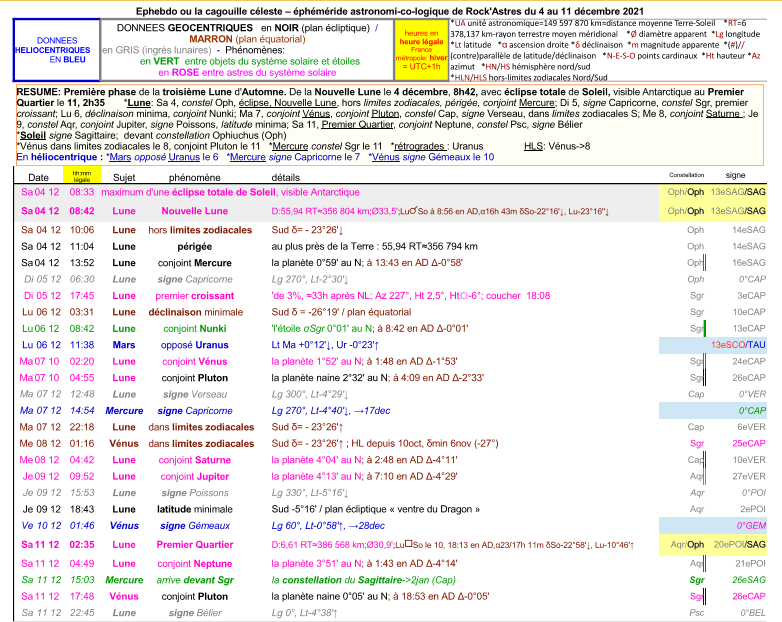Click the time '08:33' in first row

pyautogui.click(x=82, y=193)
